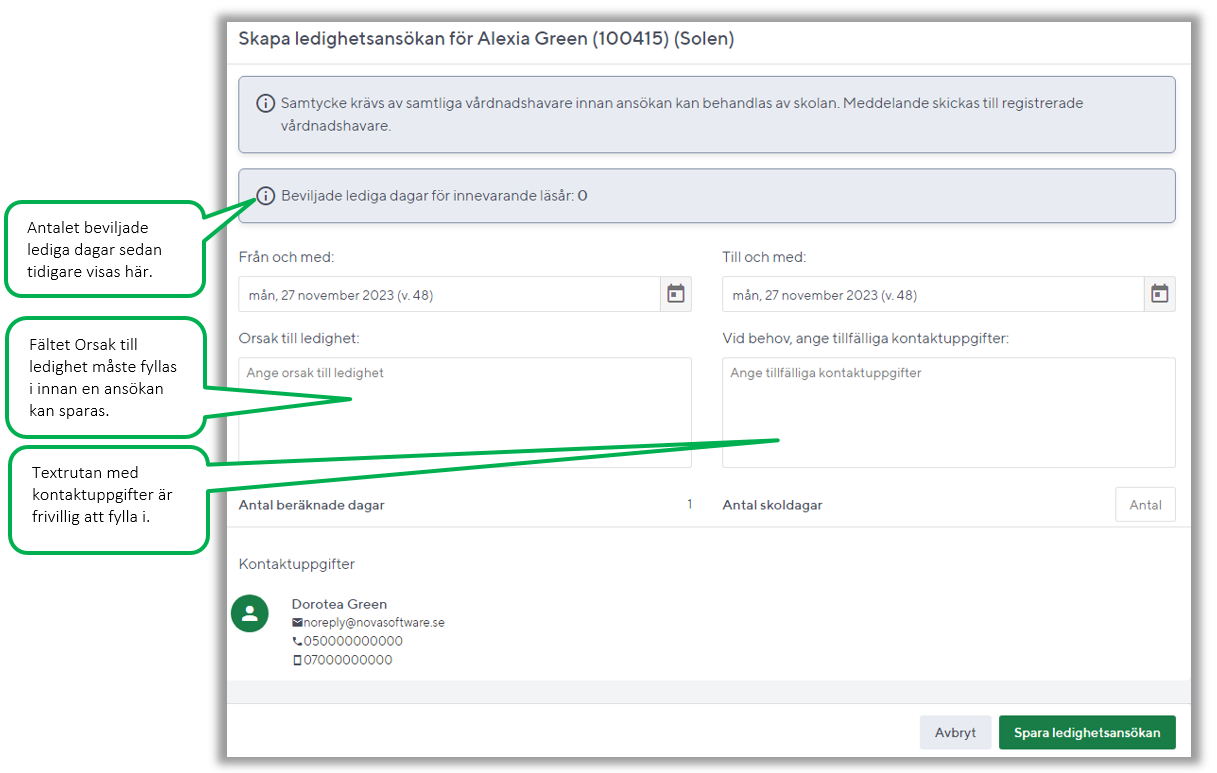
Task: Click the phone number 050000000000
Action: click(353, 641)
